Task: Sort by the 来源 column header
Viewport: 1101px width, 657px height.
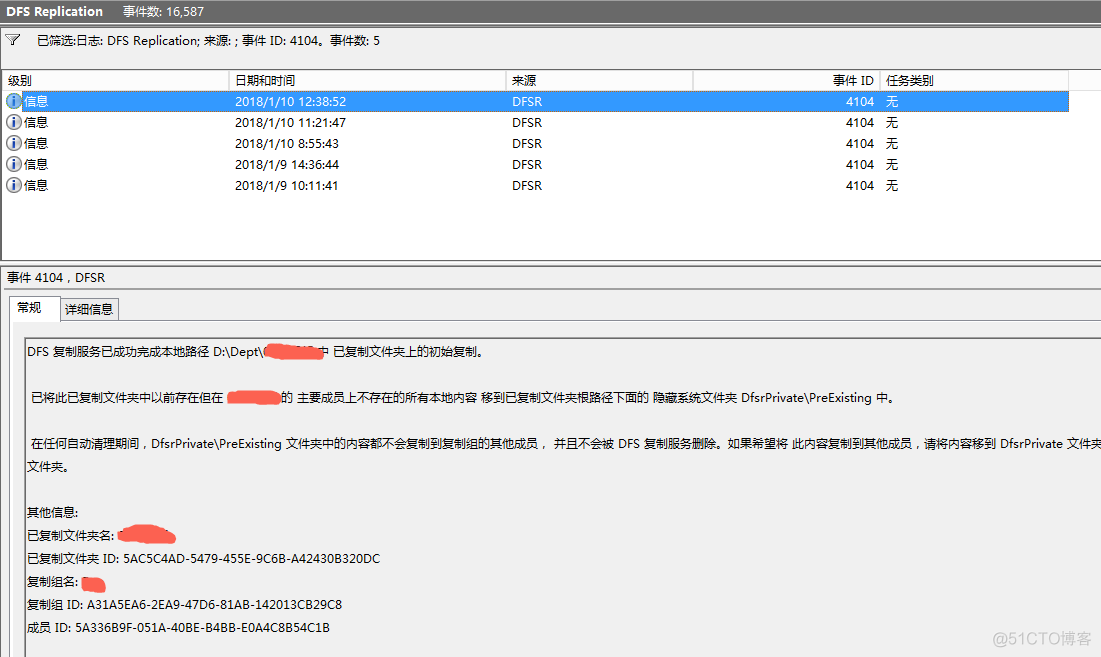Action: (x=600, y=81)
